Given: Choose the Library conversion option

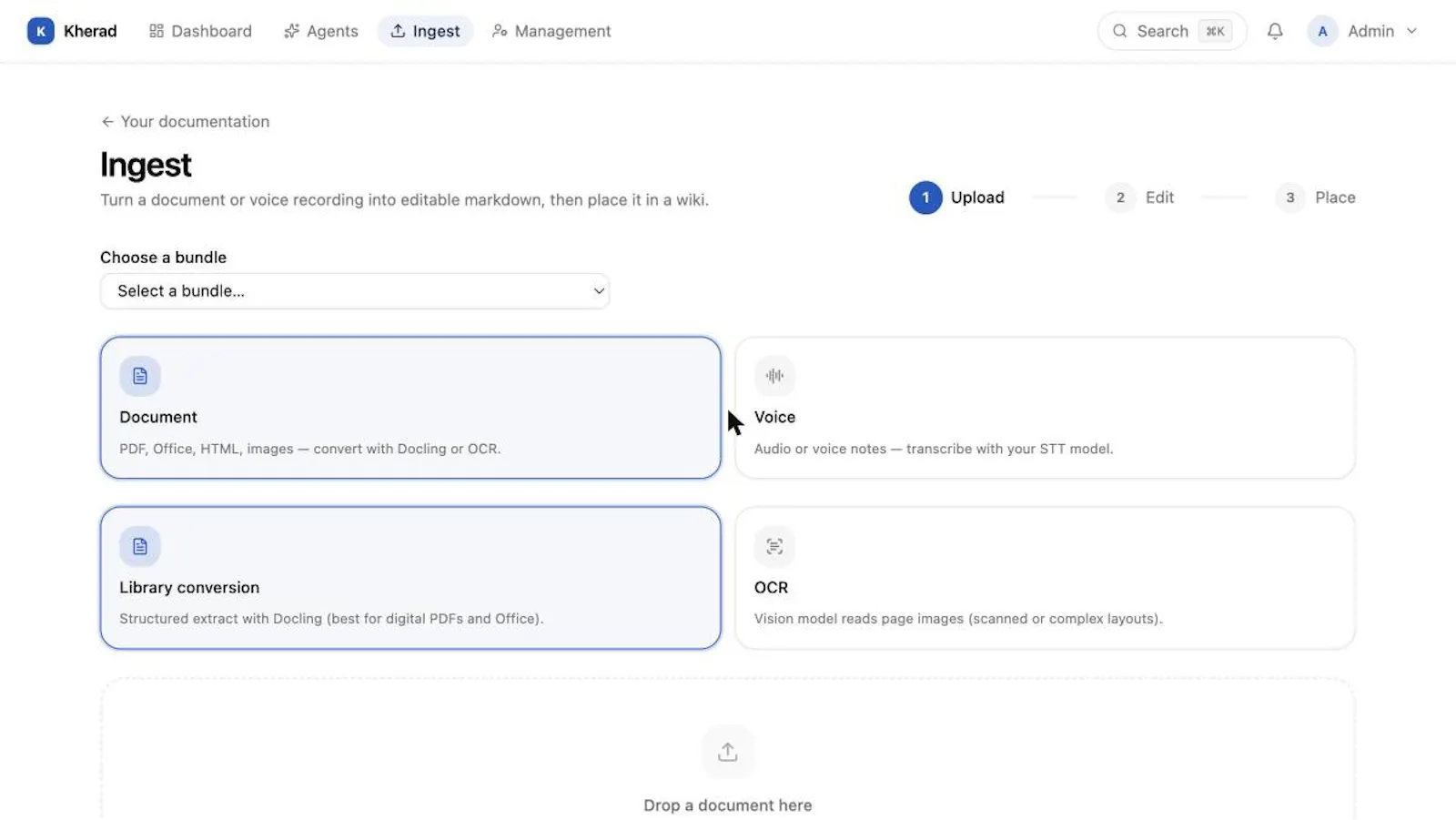Looking at the screenshot, I should [x=410, y=578].
